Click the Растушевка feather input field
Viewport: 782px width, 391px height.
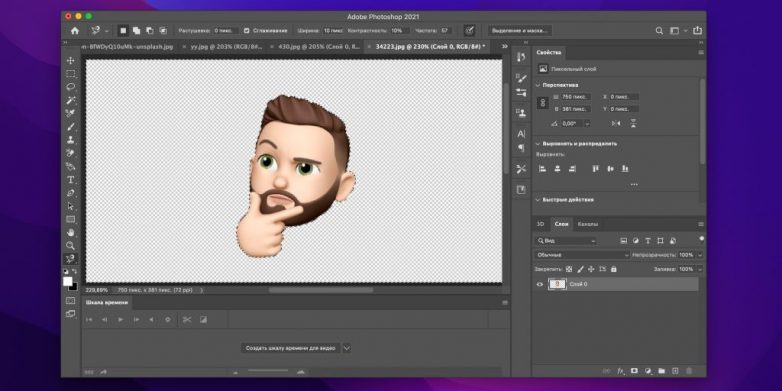tap(225, 31)
